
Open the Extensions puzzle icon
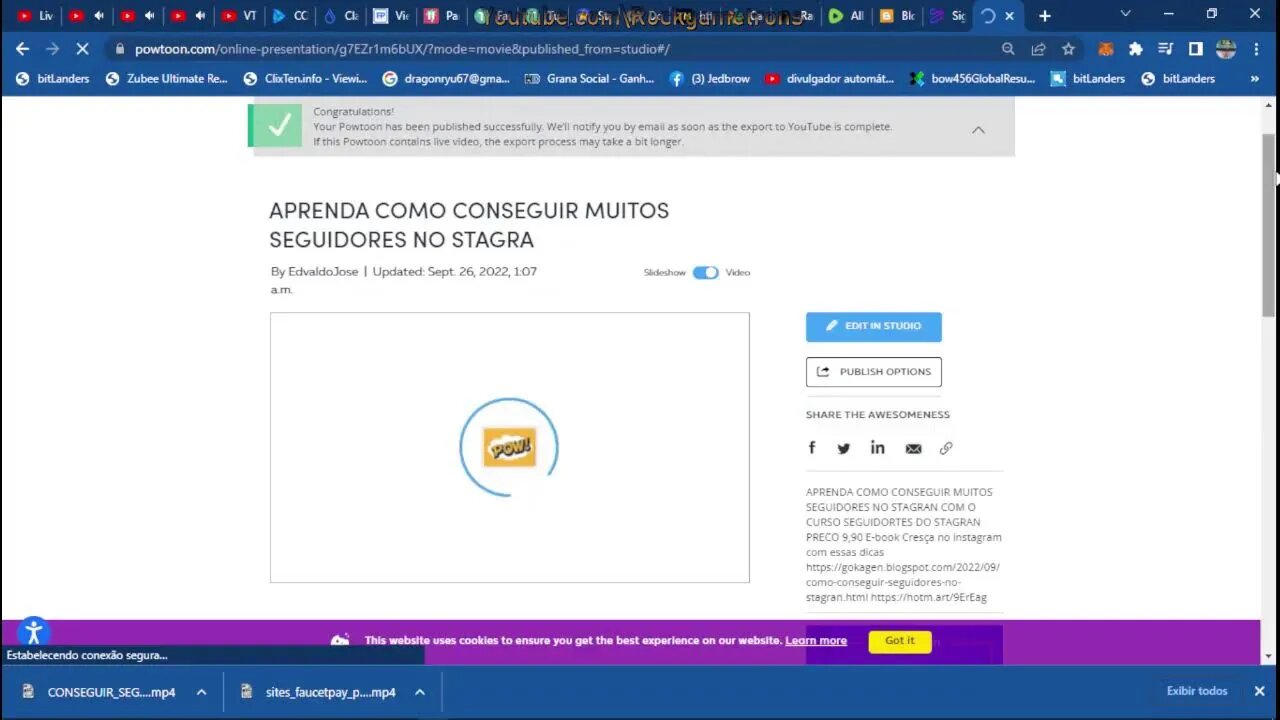point(1136,49)
